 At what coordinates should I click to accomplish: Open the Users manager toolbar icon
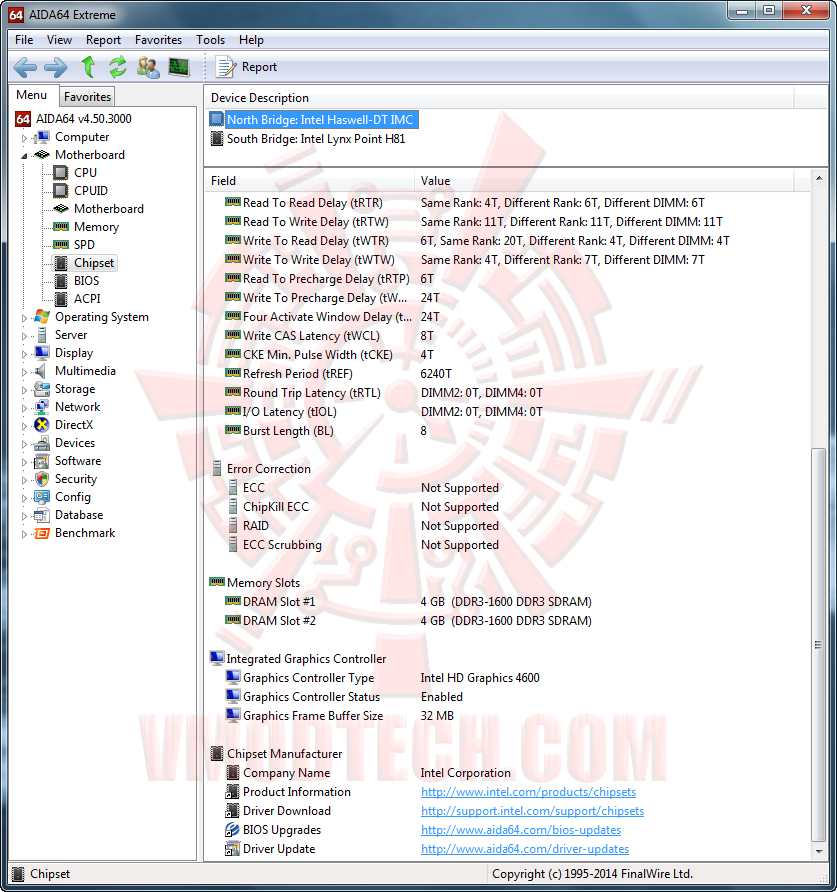pyautogui.click(x=148, y=67)
